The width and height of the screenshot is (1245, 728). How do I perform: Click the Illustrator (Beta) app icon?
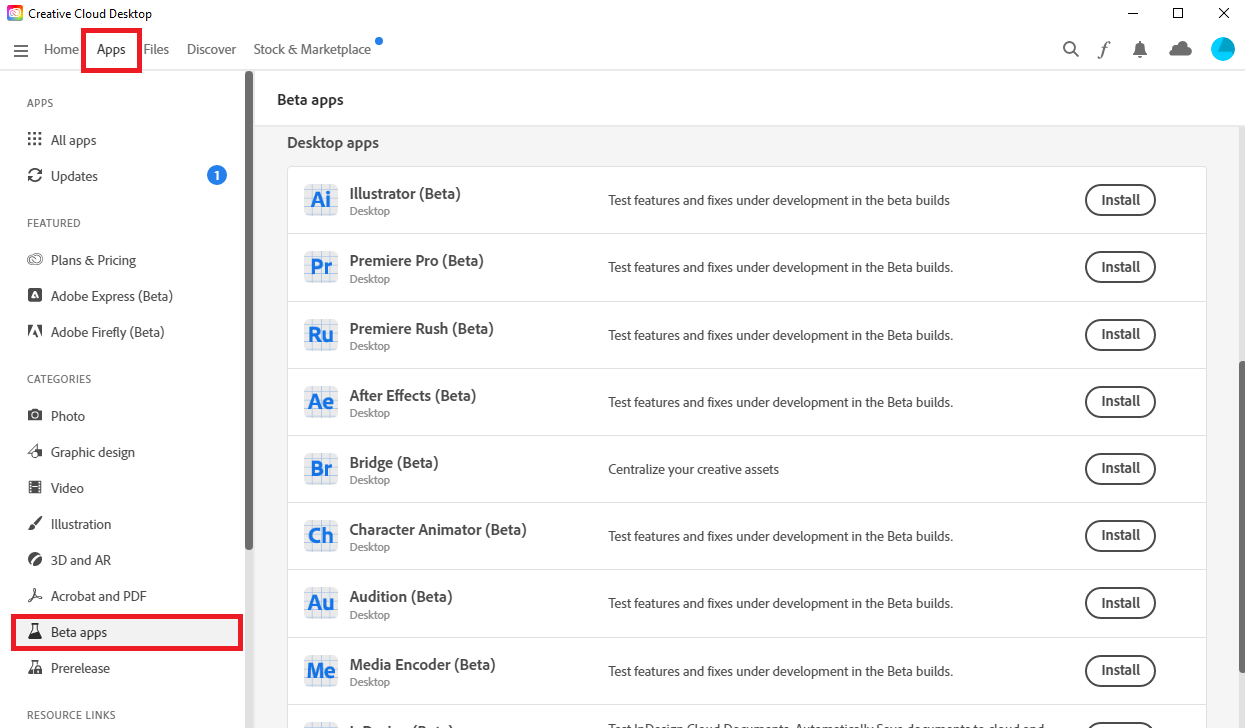[x=321, y=200]
